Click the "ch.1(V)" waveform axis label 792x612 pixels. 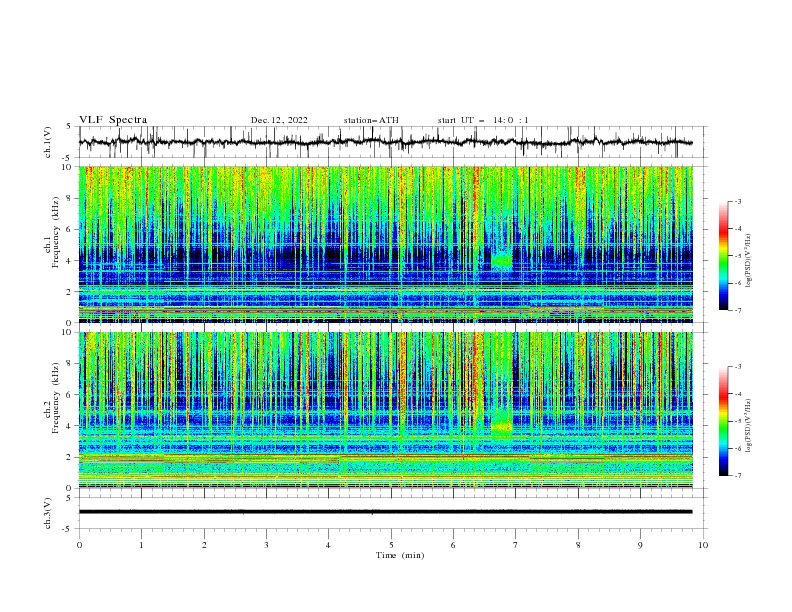coord(48,142)
